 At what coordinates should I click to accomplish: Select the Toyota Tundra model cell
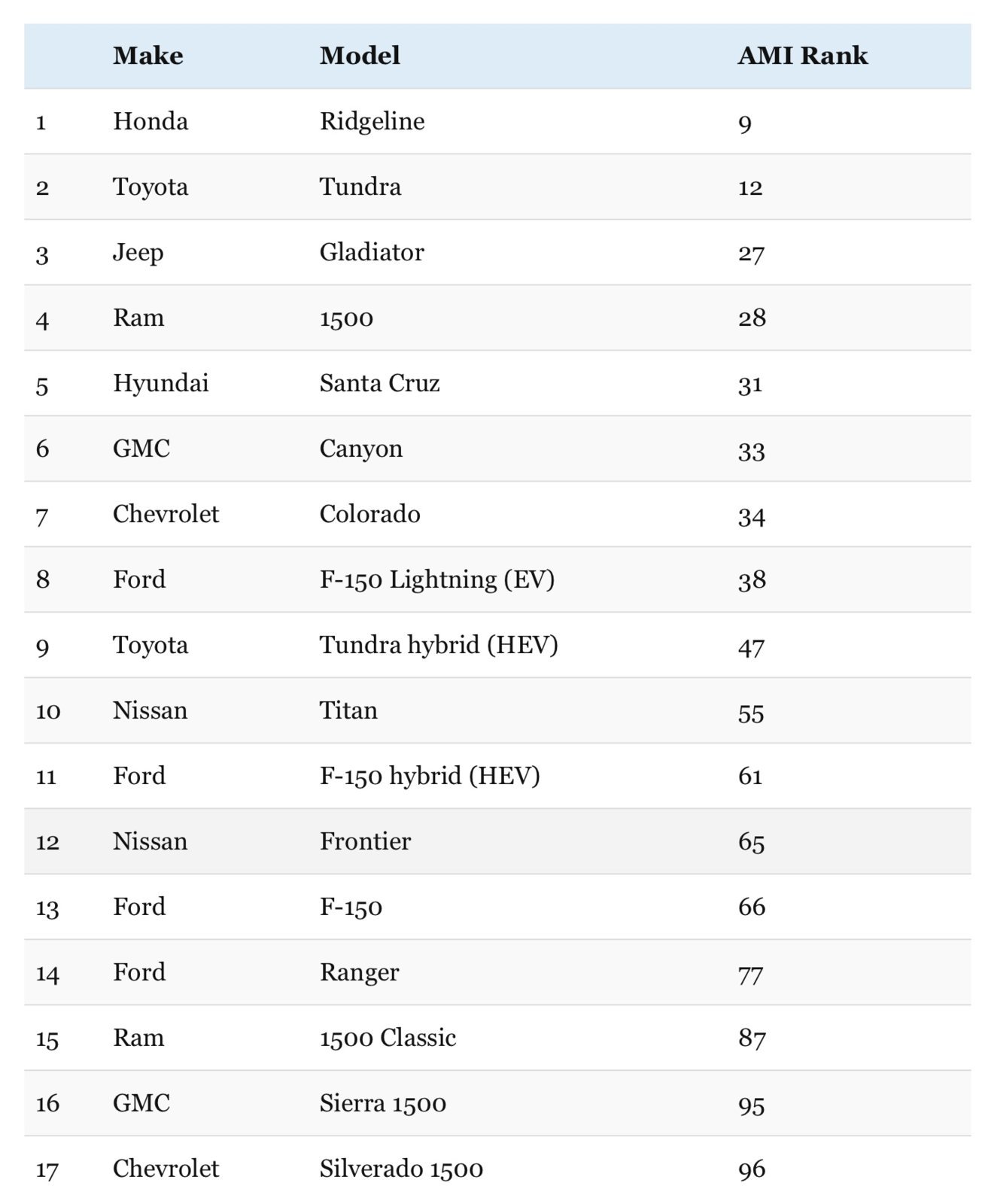360,187
